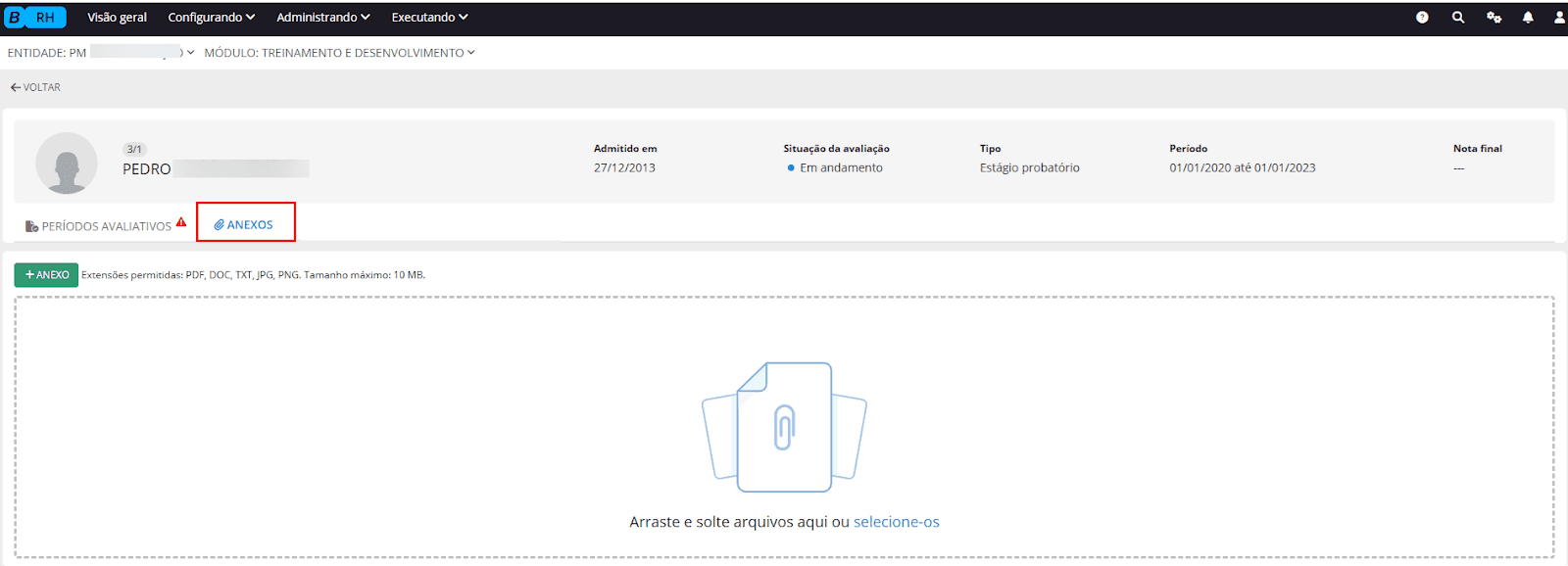Open the help question mark icon
1568x566 pixels.
pos(1422,18)
